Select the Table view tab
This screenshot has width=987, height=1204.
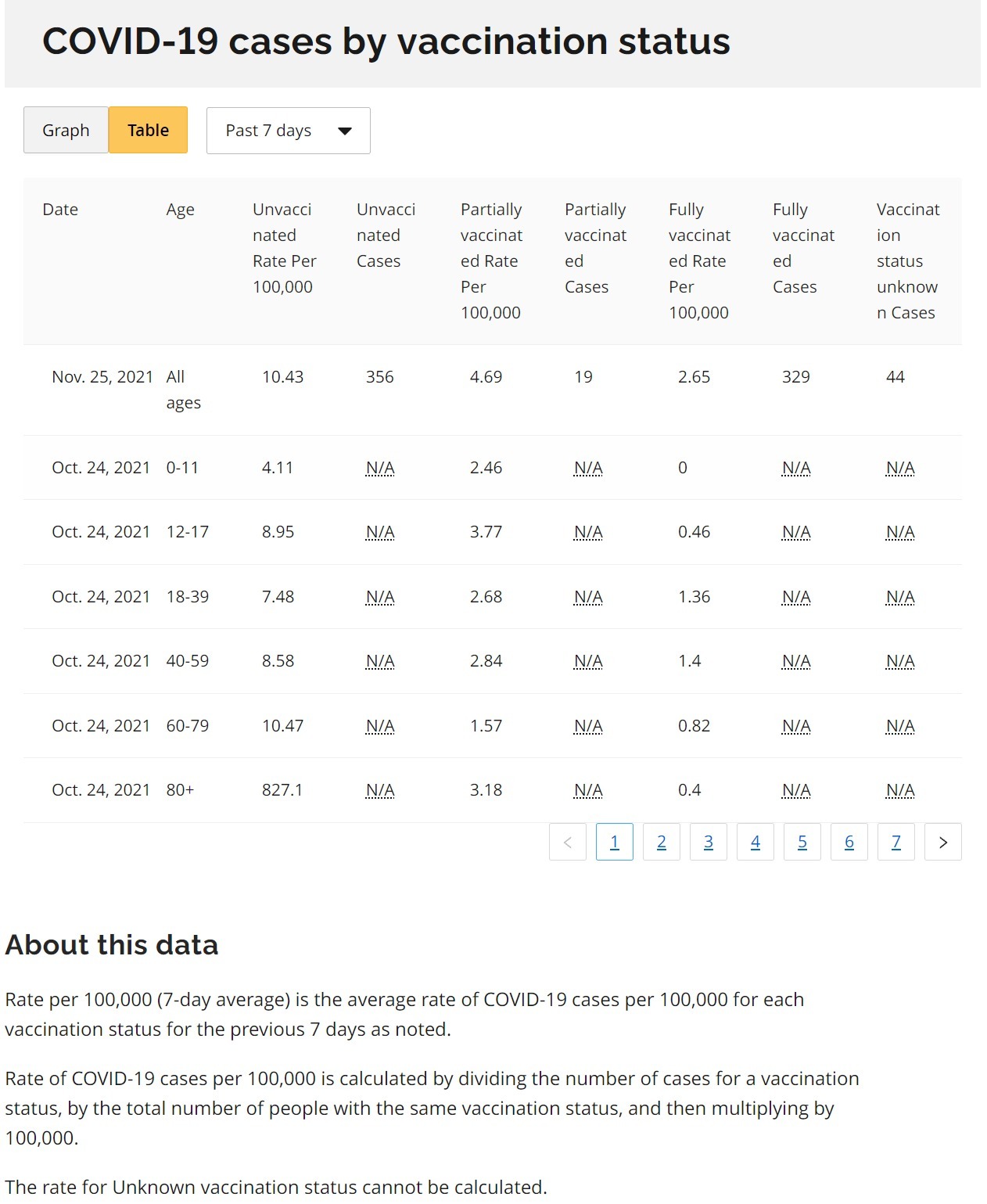click(x=148, y=130)
